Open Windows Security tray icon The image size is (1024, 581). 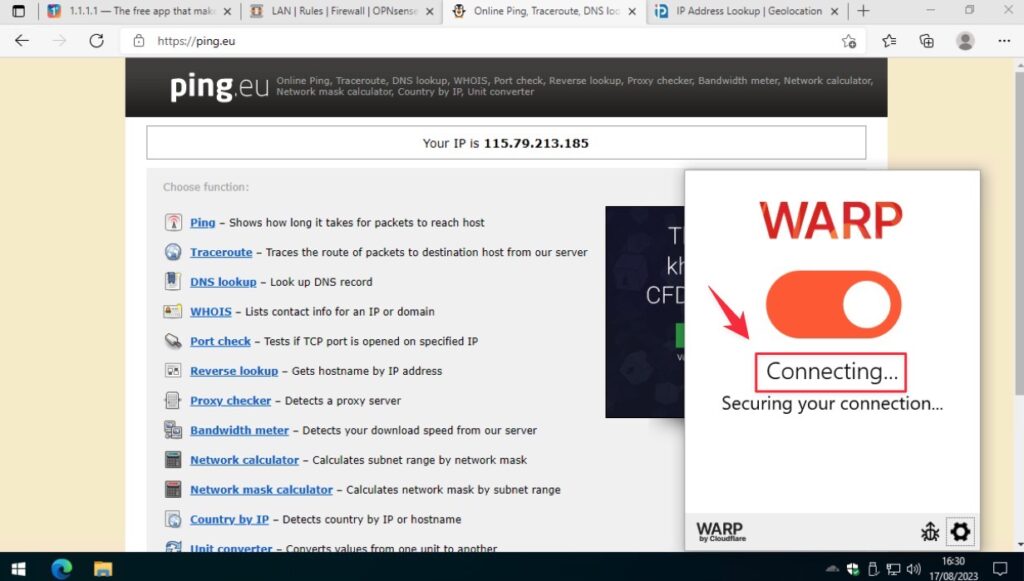pos(852,569)
